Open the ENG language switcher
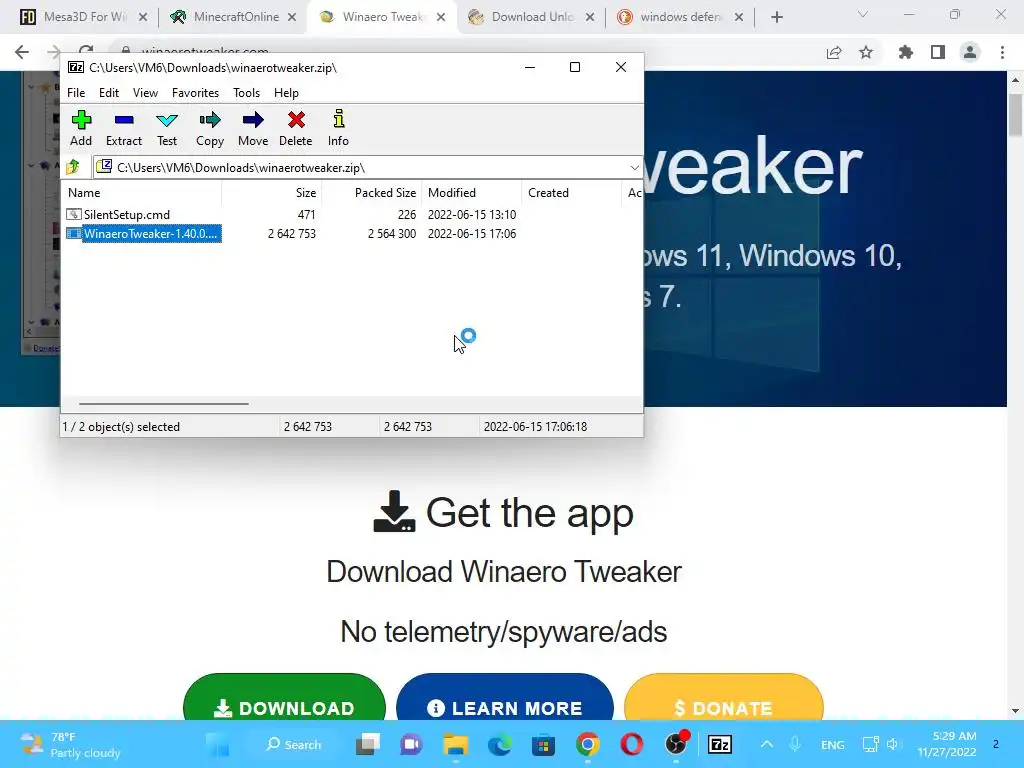 (833, 744)
